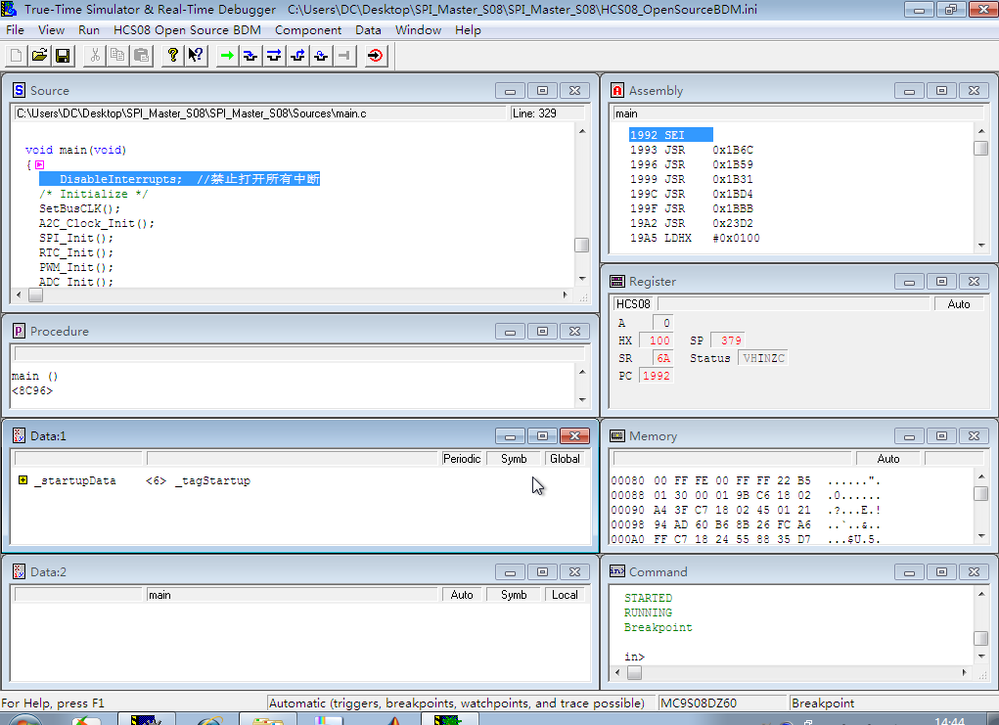This screenshot has height=725, width=999.
Task: Click the Status flags VHINZC field
Action: (763, 359)
